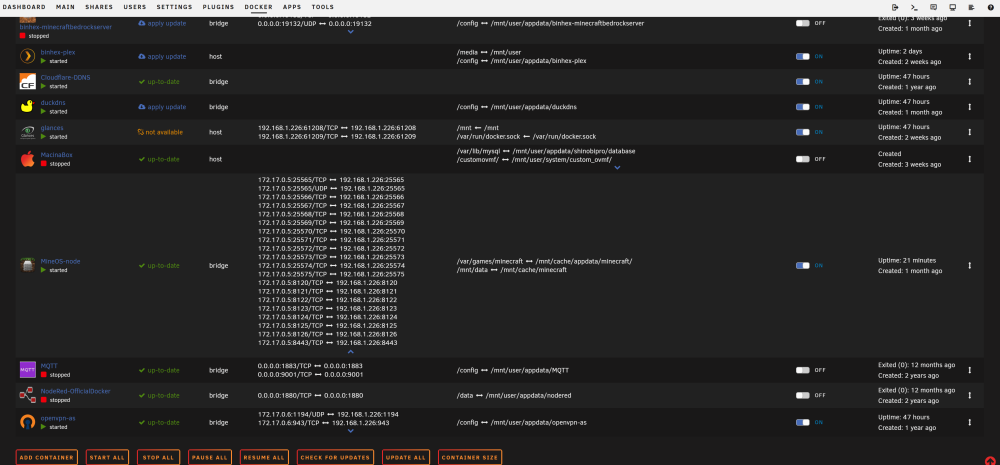Click the purple MQTT container icon
The width and height of the screenshot is (1000, 465).
27,370
